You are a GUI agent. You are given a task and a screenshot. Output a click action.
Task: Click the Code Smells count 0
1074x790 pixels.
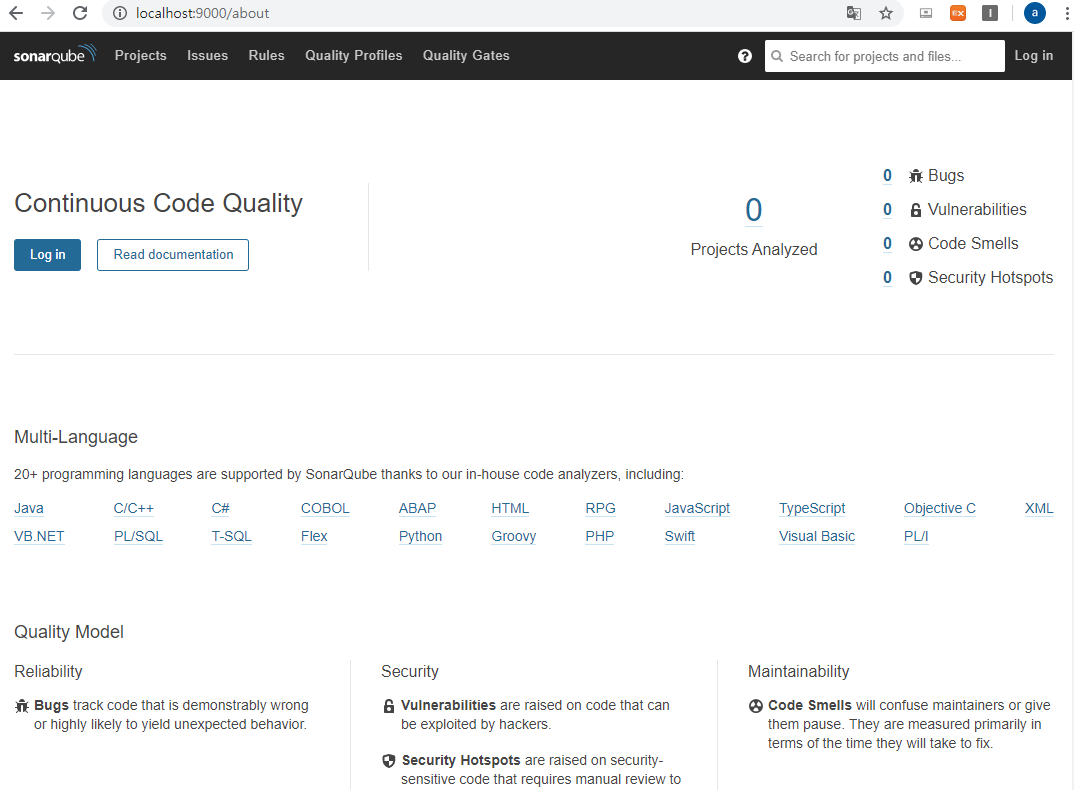coord(887,244)
